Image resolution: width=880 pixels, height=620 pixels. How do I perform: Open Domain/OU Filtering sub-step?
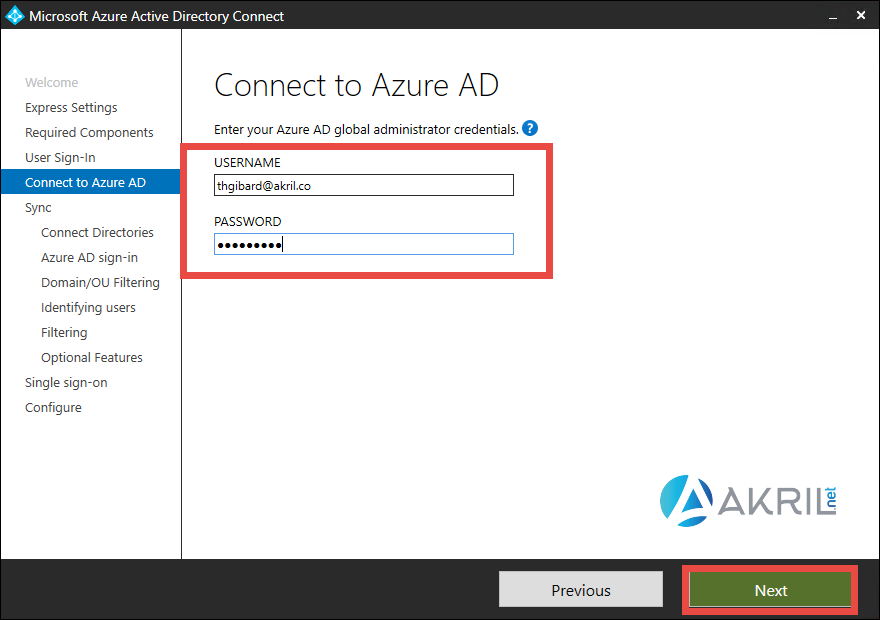click(100, 282)
